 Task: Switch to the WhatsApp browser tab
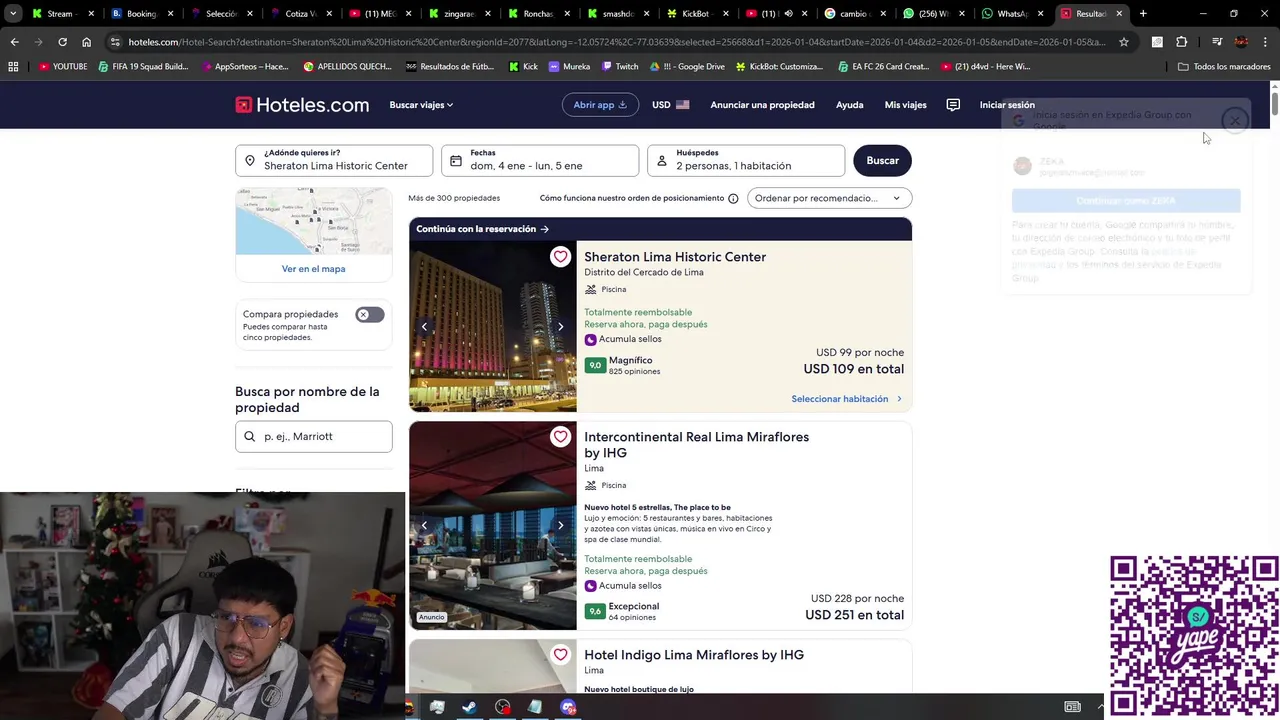[x=1012, y=14]
